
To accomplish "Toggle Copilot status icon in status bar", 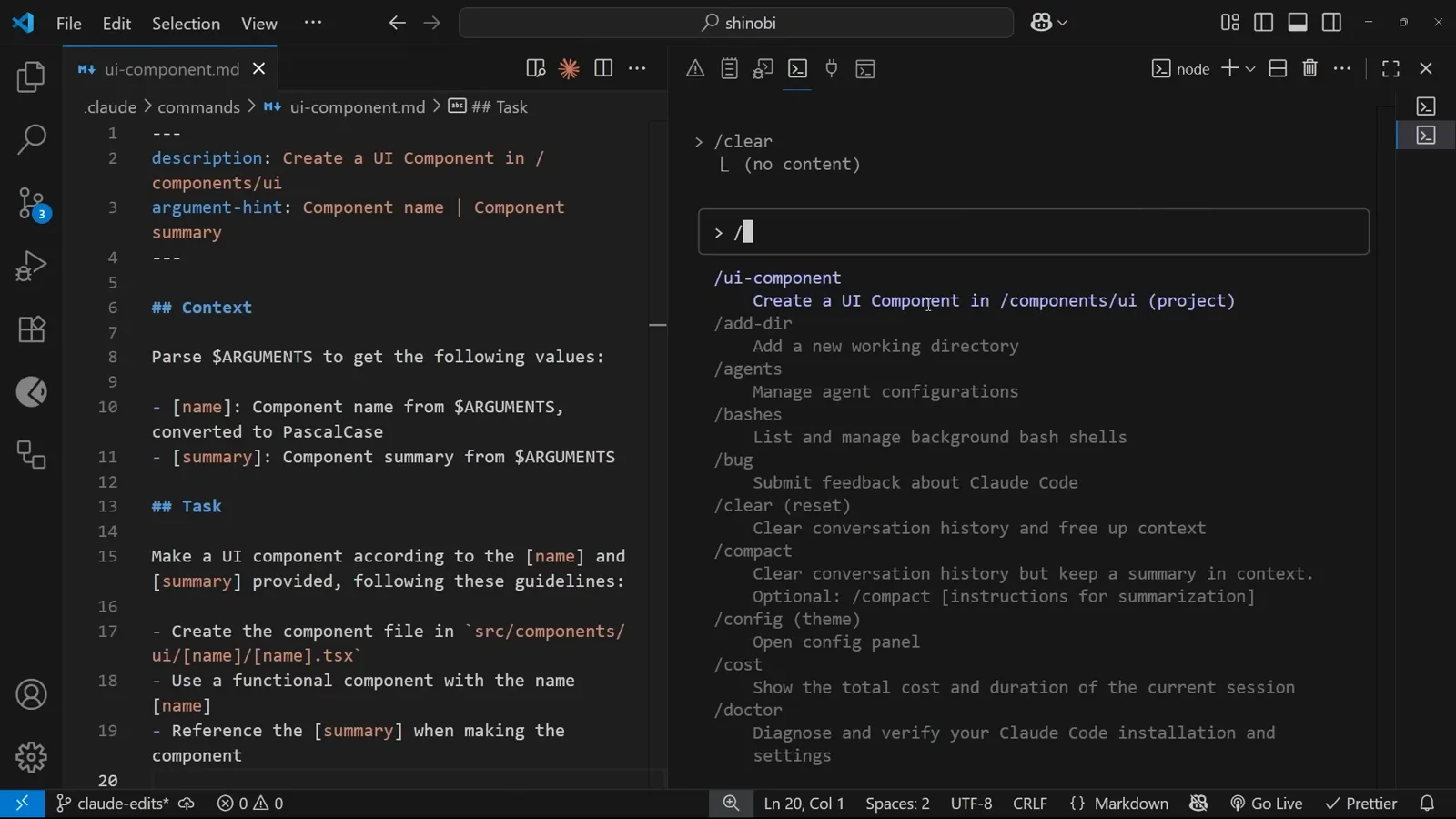I will point(1198,804).
